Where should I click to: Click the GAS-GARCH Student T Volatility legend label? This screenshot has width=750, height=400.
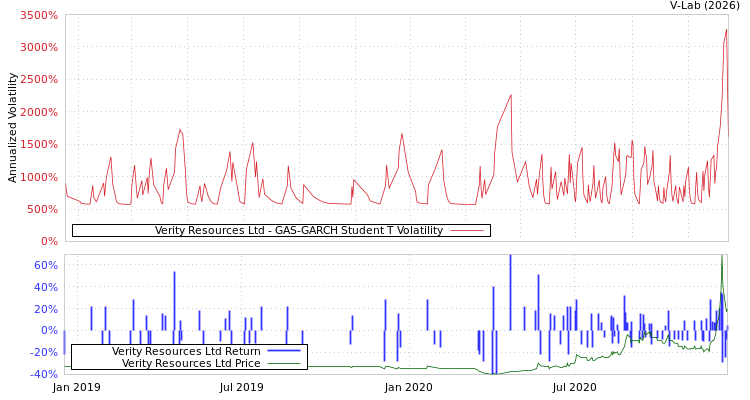point(298,230)
